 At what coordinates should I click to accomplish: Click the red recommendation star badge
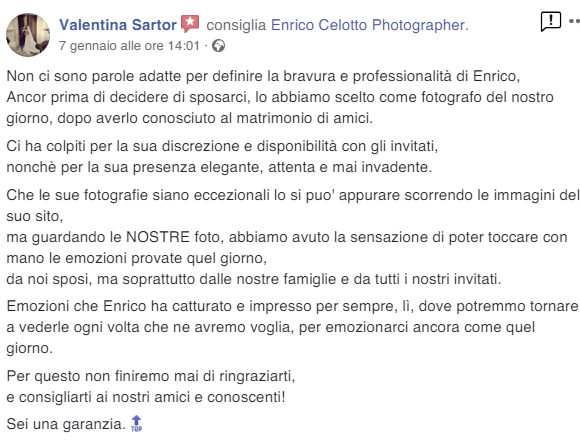[x=190, y=24]
